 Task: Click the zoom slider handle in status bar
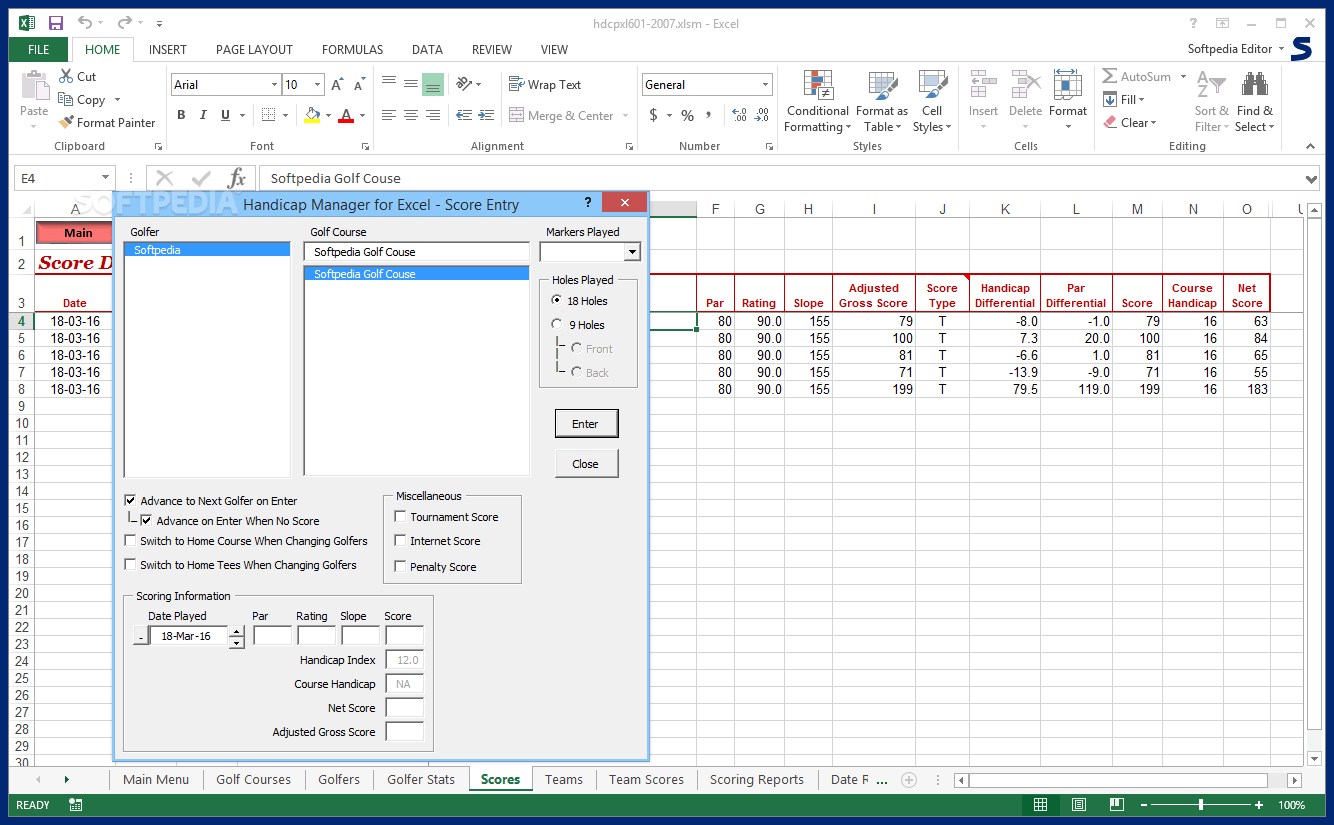tap(1201, 805)
